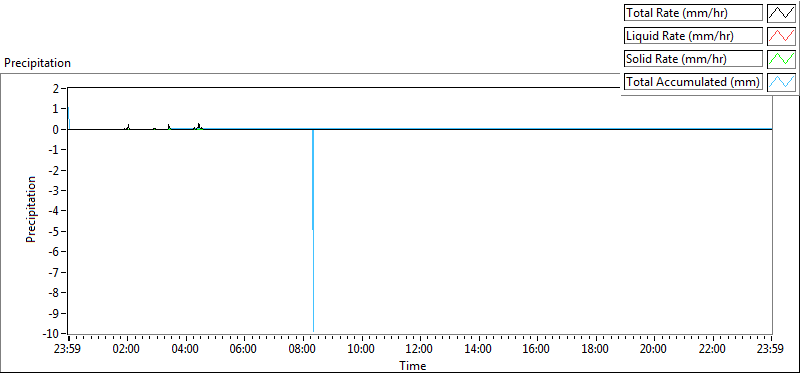Screen dimensions: 800x373
Task: Click the rate peak near 04:30
Action: coord(198,126)
